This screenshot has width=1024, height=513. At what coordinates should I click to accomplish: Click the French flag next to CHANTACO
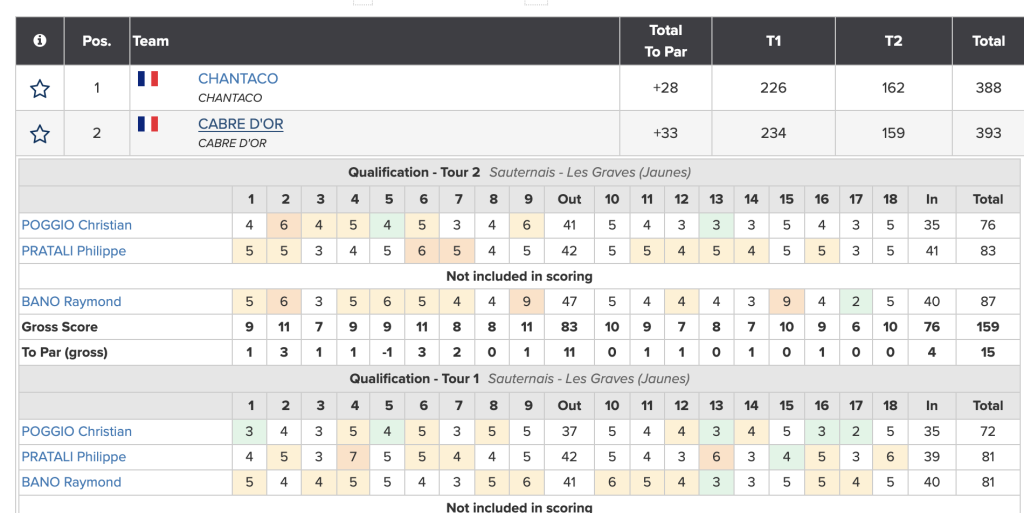[148, 79]
